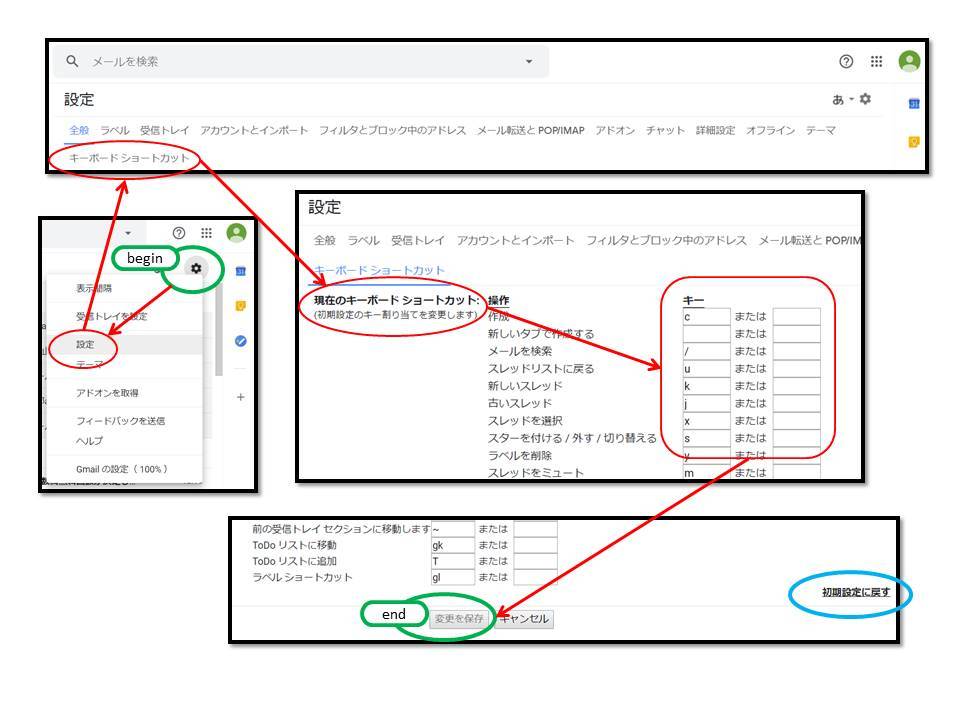
Task: Click the star toggle key field containing s
Action: [707, 438]
